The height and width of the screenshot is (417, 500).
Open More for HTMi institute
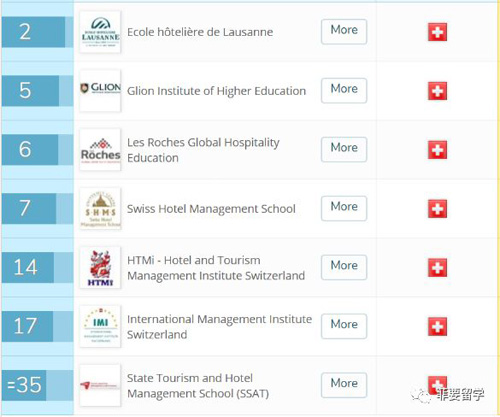pyautogui.click(x=344, y=267)
